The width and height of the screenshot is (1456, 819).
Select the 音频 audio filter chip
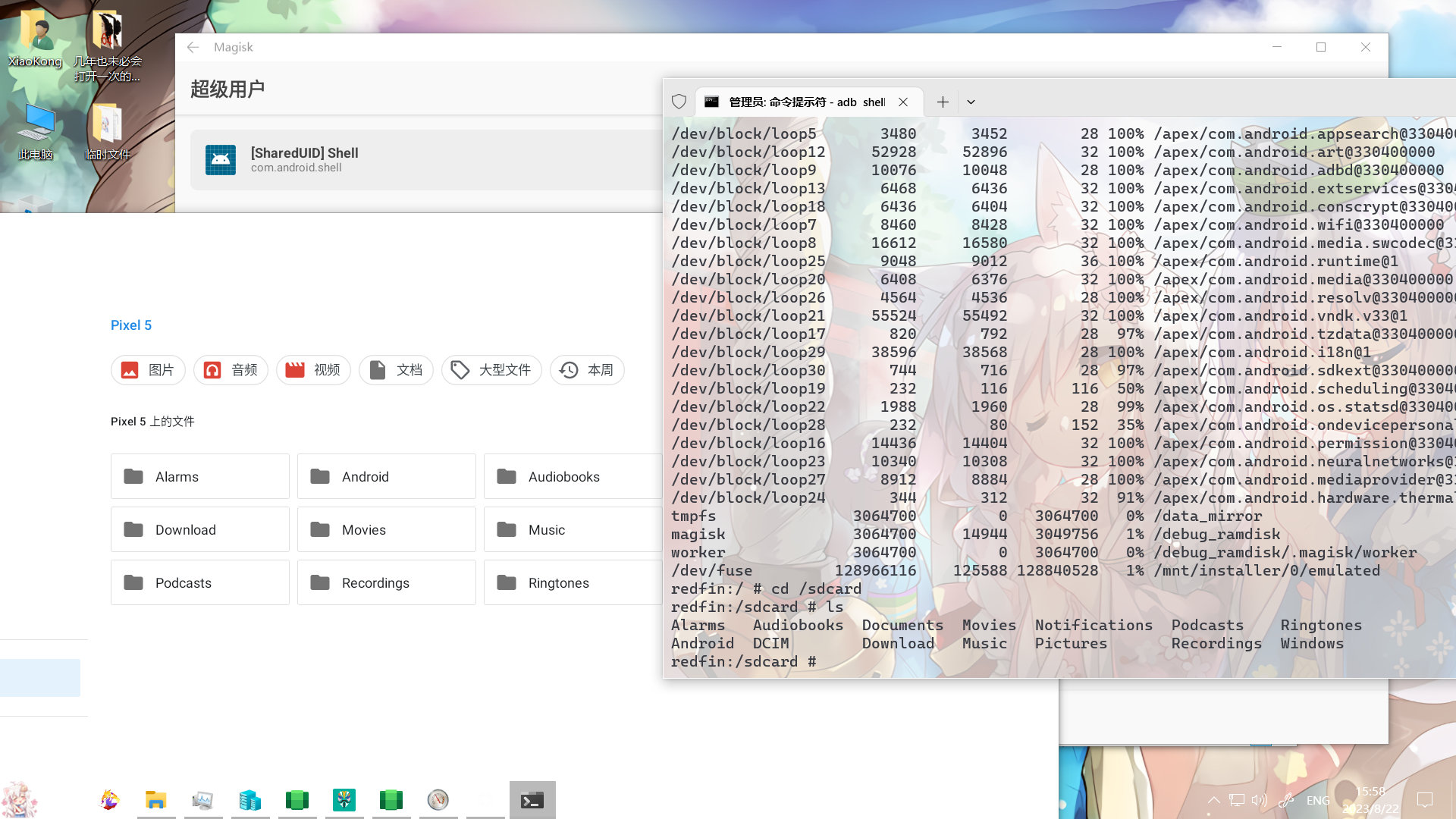point(231,370)
